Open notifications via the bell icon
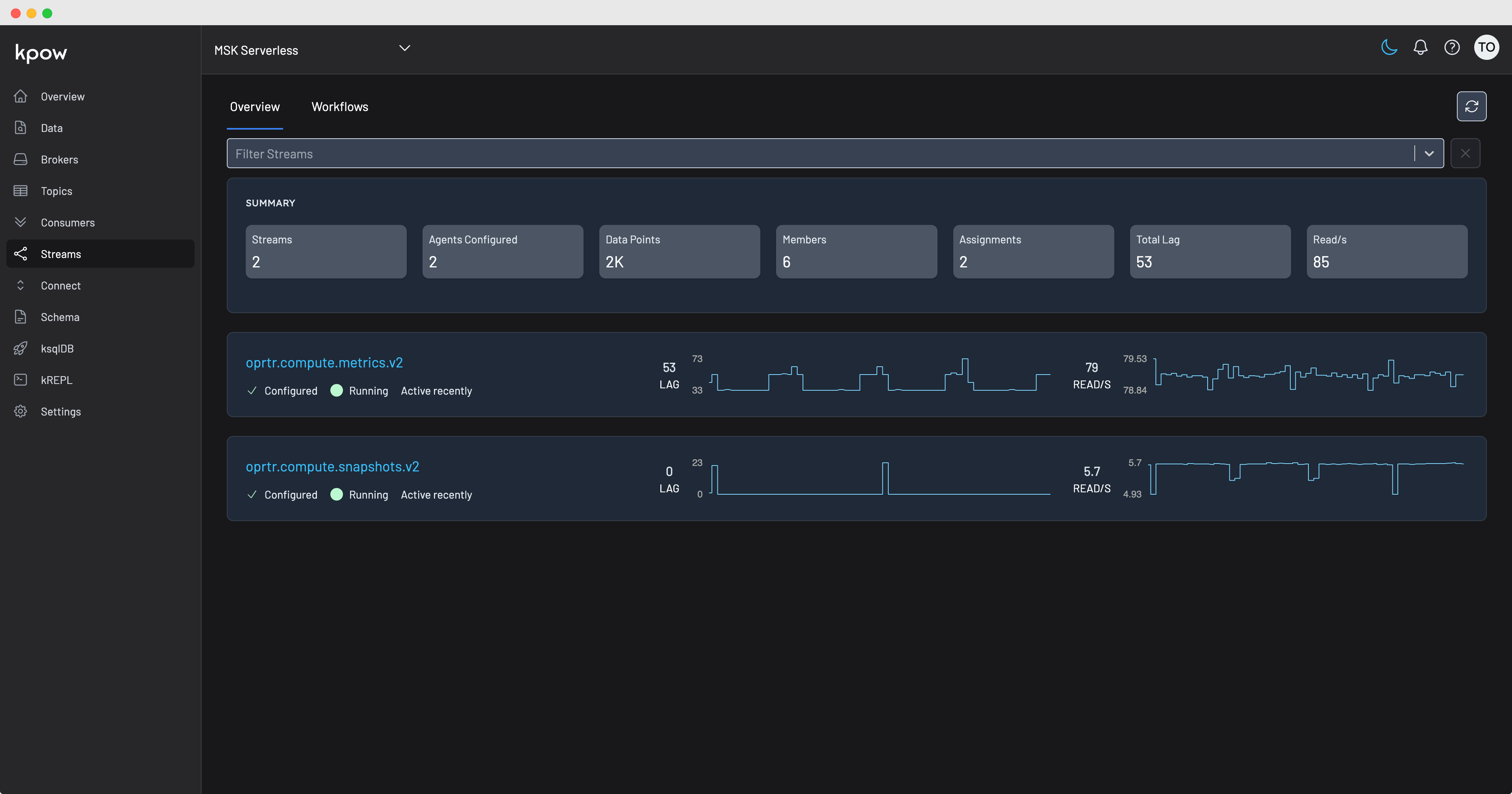Viewport: 1512px width, 794px height. coord(1420,48)
